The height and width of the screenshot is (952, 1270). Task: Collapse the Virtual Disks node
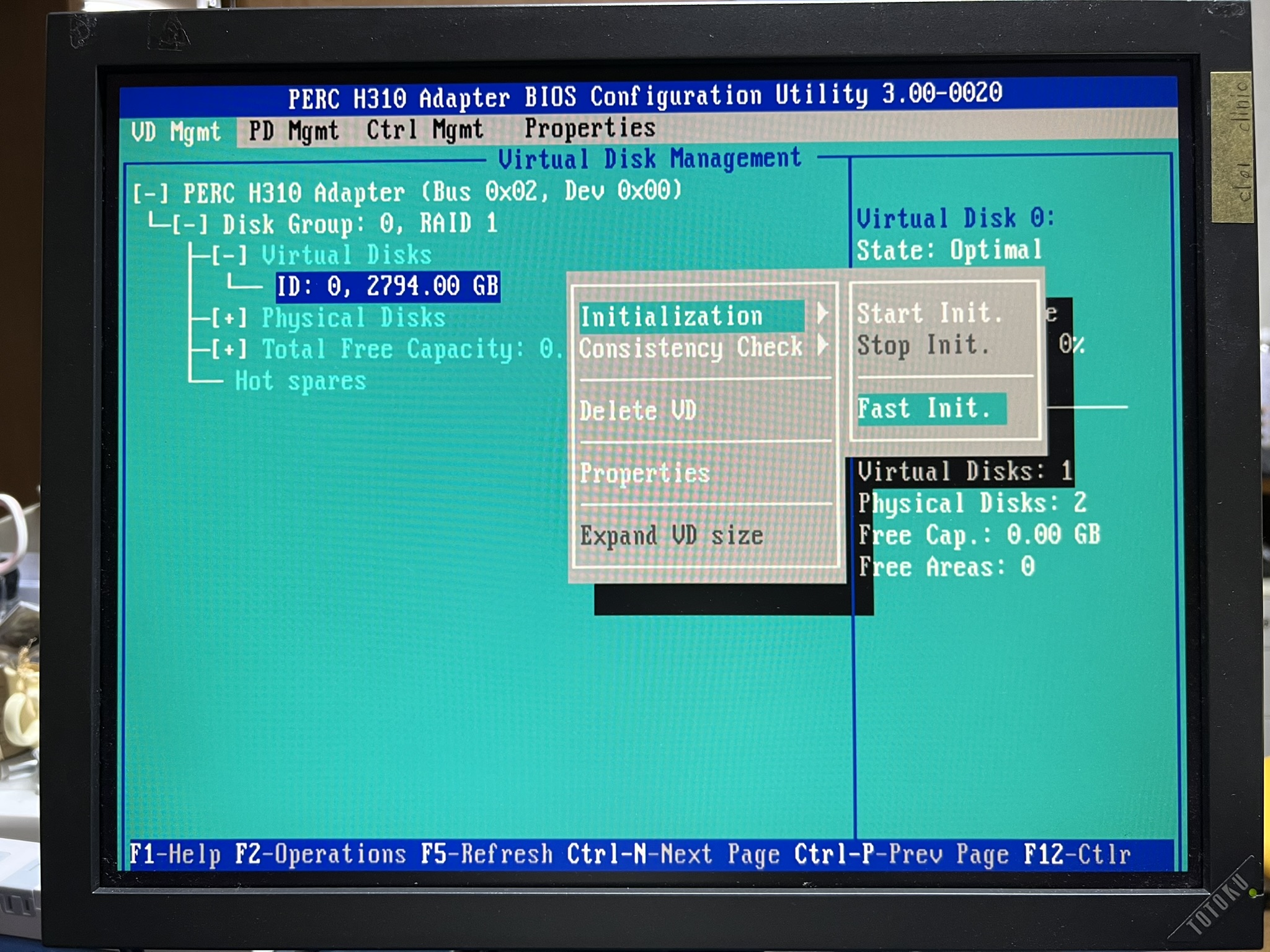click(x=229, y=255)
